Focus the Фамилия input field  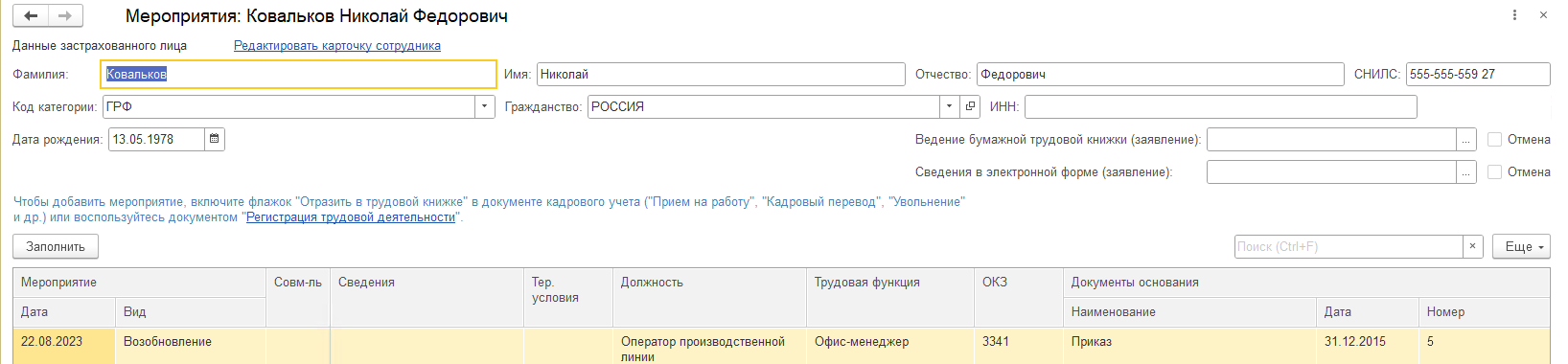click(x=298, y=74)
